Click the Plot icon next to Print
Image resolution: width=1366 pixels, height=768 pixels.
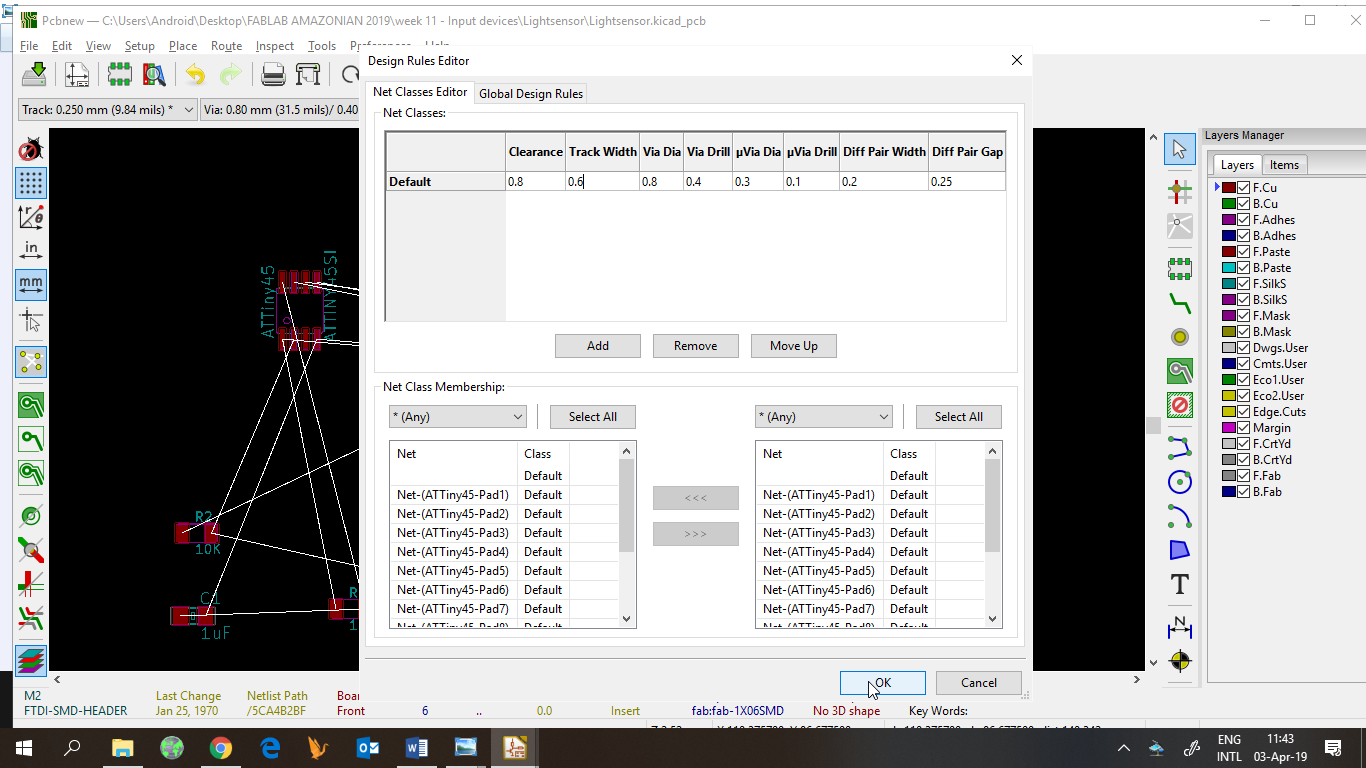308,75
